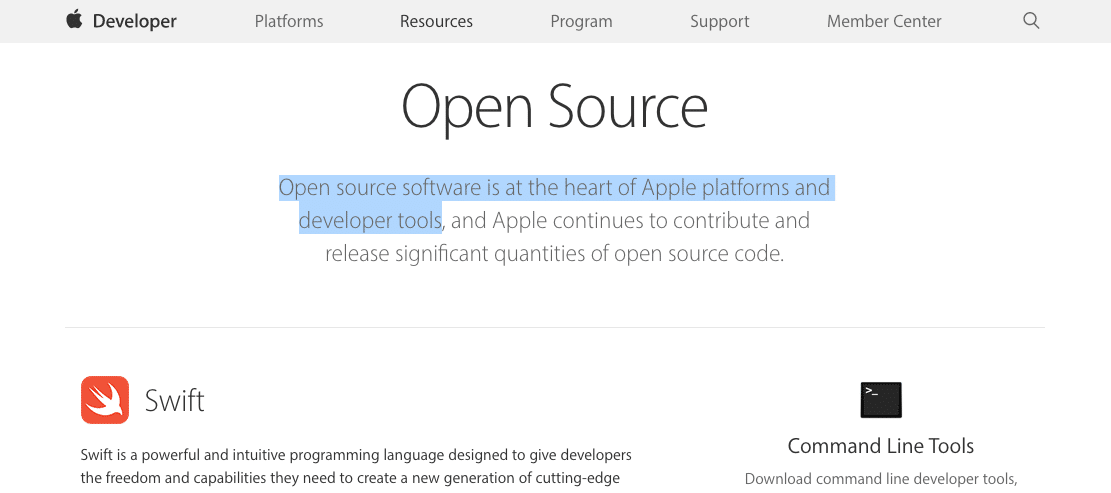
Task: Open the search magnifier icon
Action: 1031,21
